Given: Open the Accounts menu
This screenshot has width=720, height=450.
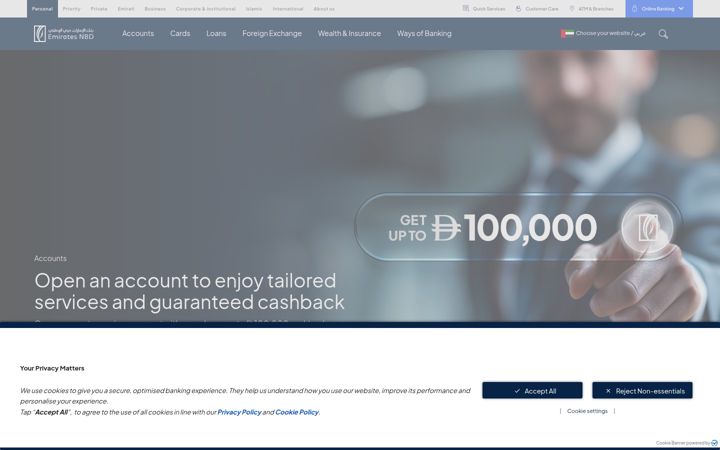Looking at the screenshot, I should click(x=138, y=34).
